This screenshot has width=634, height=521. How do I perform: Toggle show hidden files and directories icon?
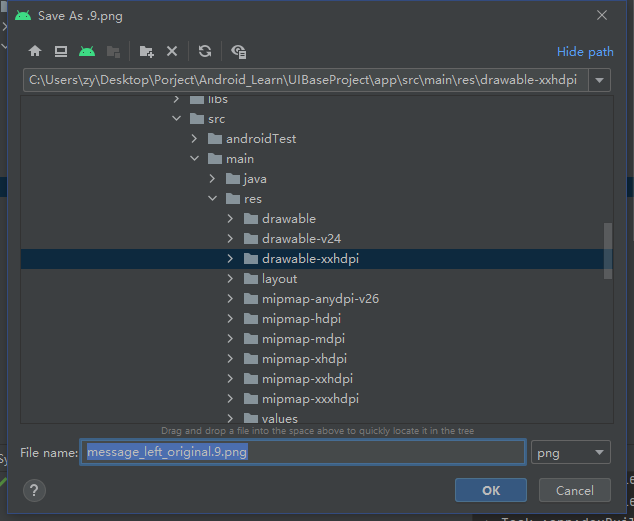238,51
